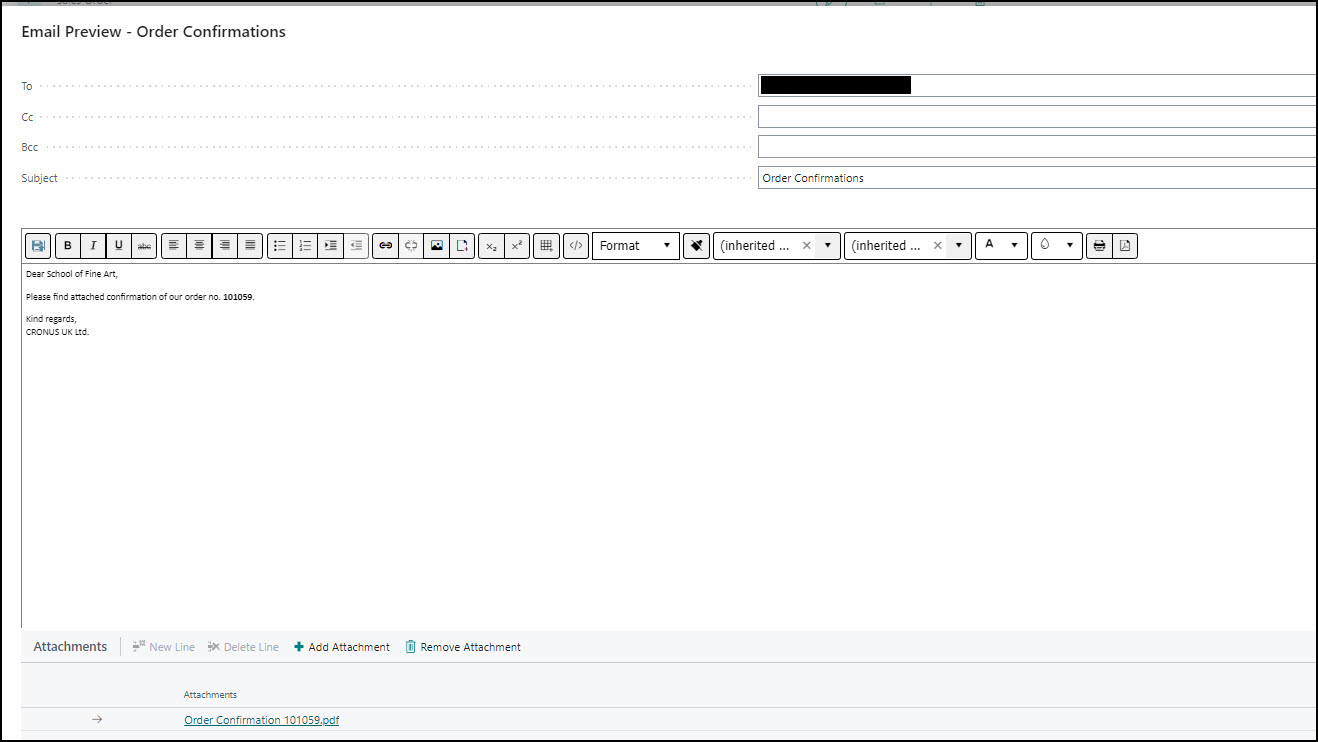Expand the first inherited font dropdown
The image size is (1318, 742).
point(827,246)
